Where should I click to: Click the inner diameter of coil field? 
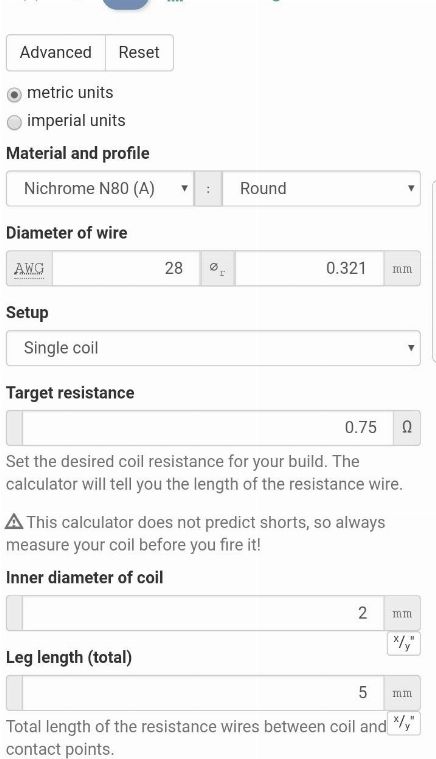[203, 613]
